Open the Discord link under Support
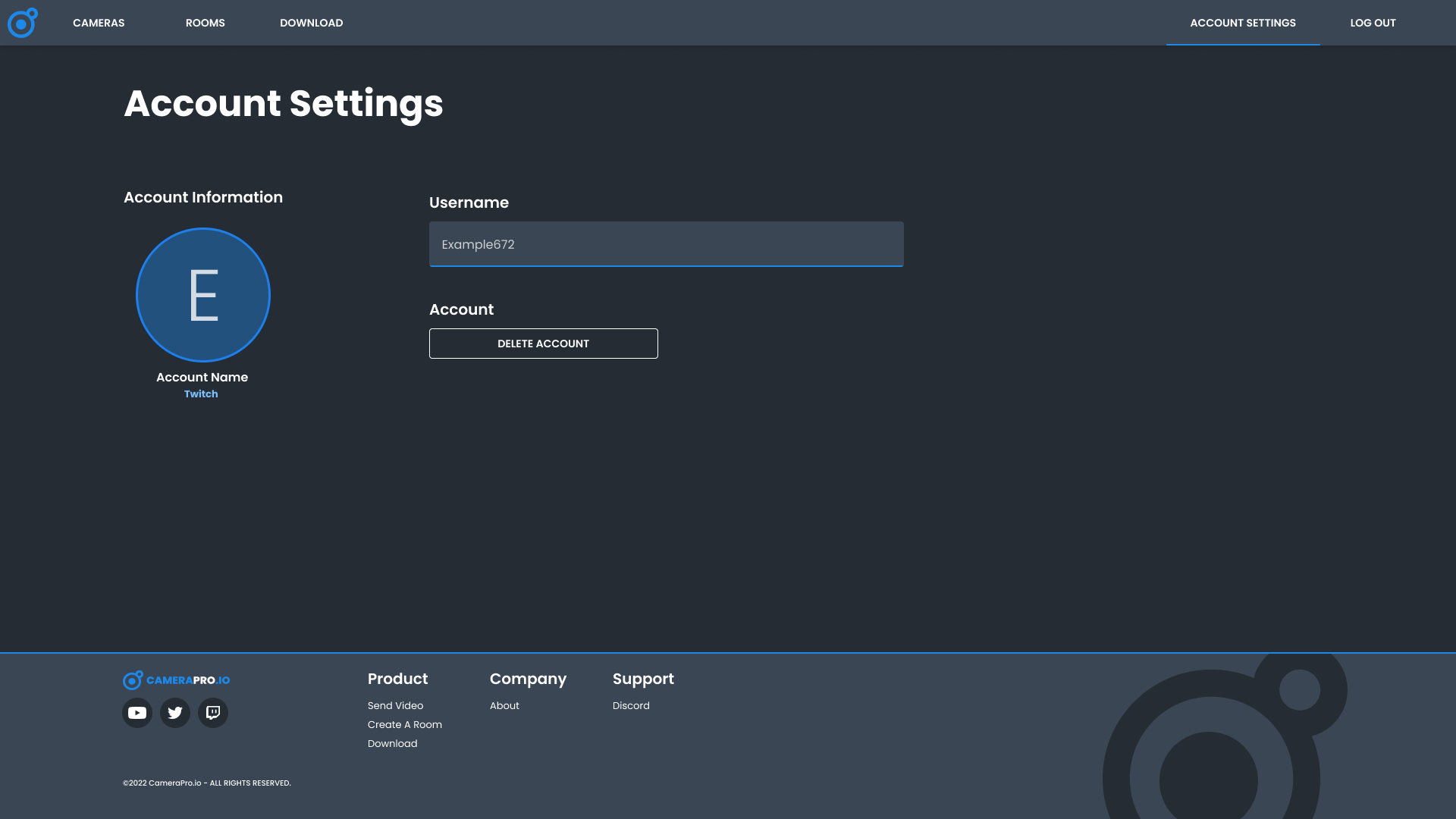Image resolution: width=1456 pixels, height=819 pixels. coord(631,706)
